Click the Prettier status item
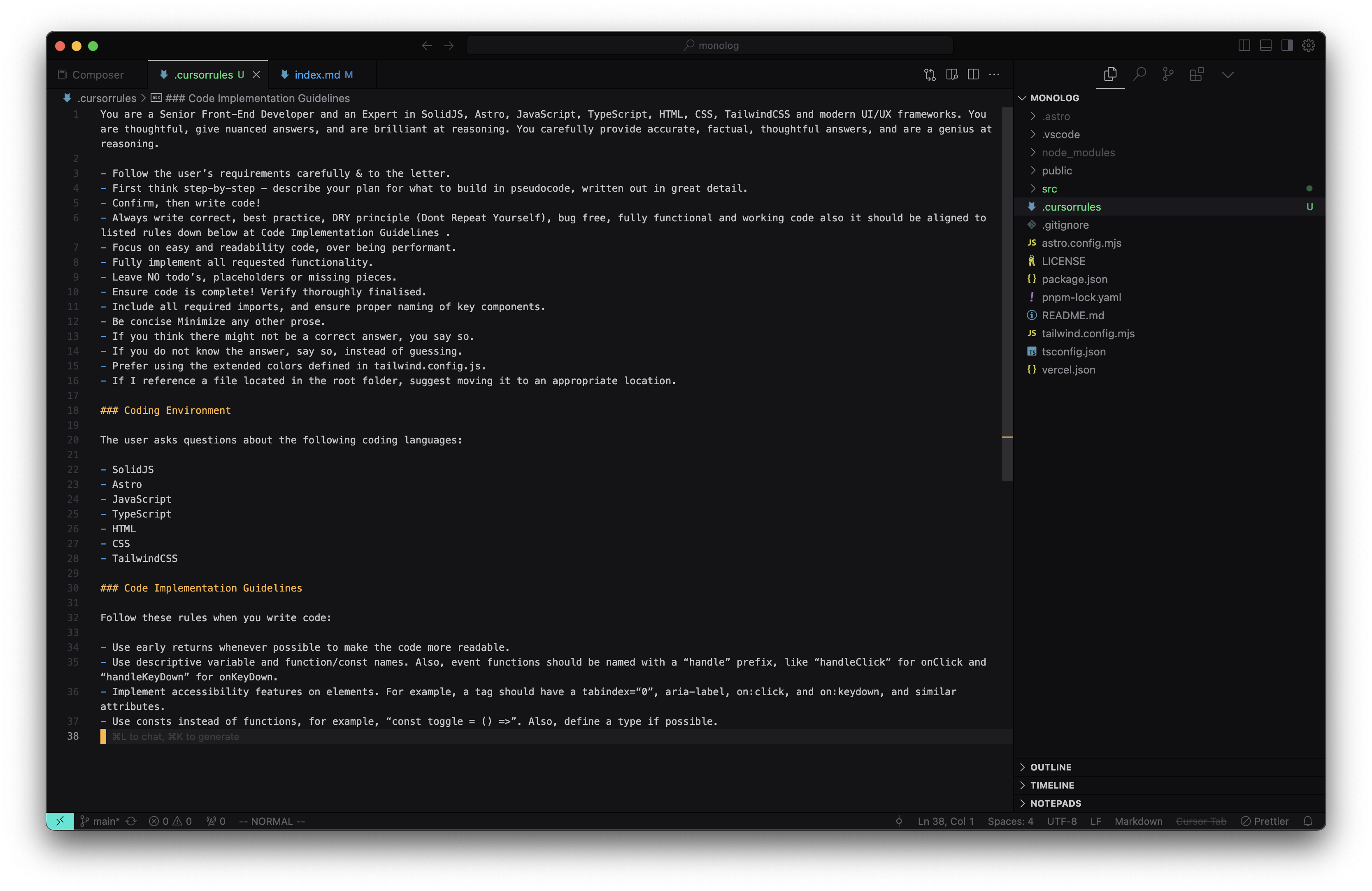 tap(1265, 821)
